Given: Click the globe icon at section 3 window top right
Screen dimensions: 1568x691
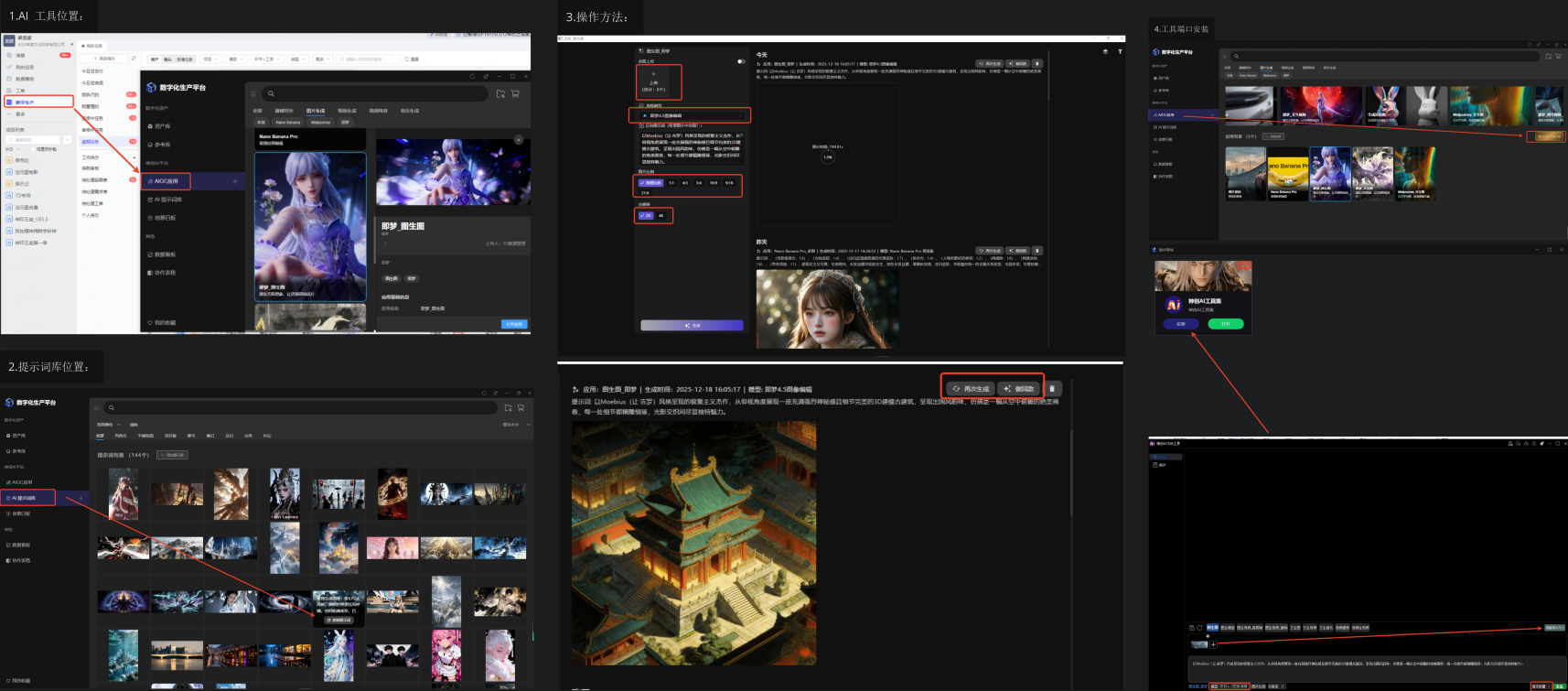Looking at the screenshot, I should coord(1105,51).
